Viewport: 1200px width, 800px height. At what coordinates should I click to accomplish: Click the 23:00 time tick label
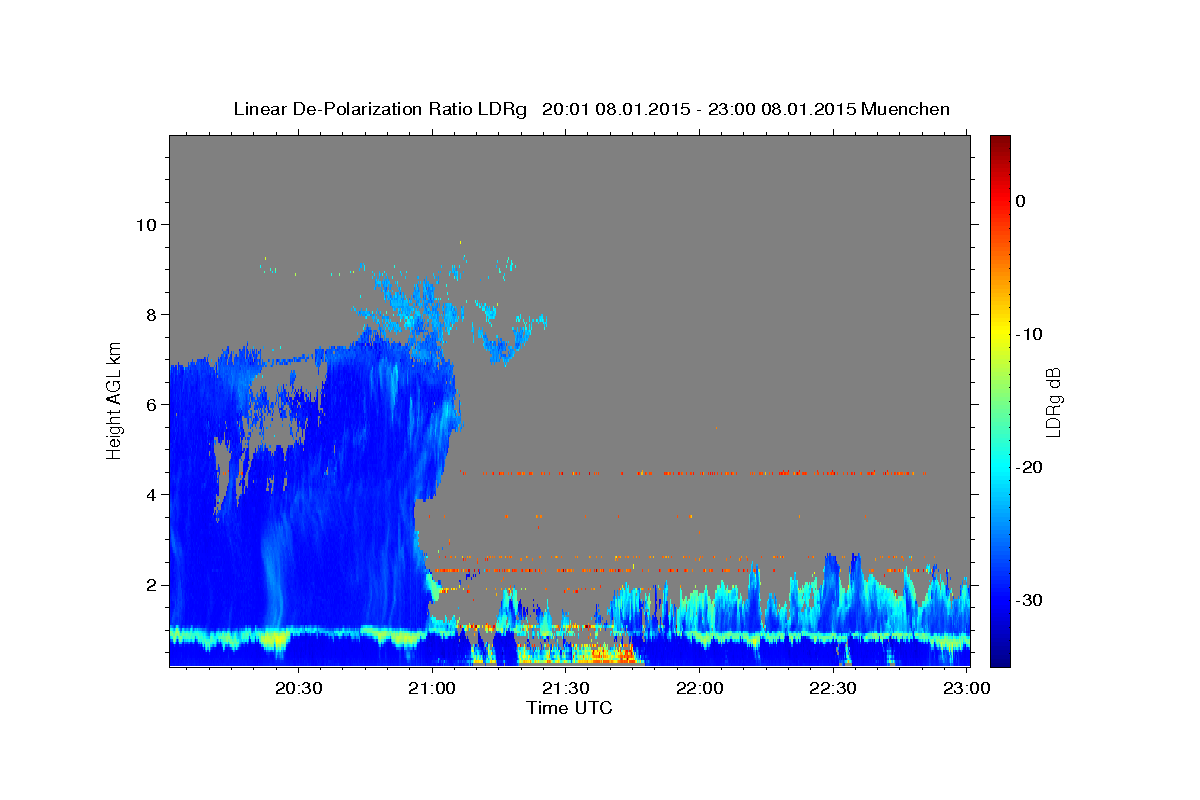coord(966,688)
